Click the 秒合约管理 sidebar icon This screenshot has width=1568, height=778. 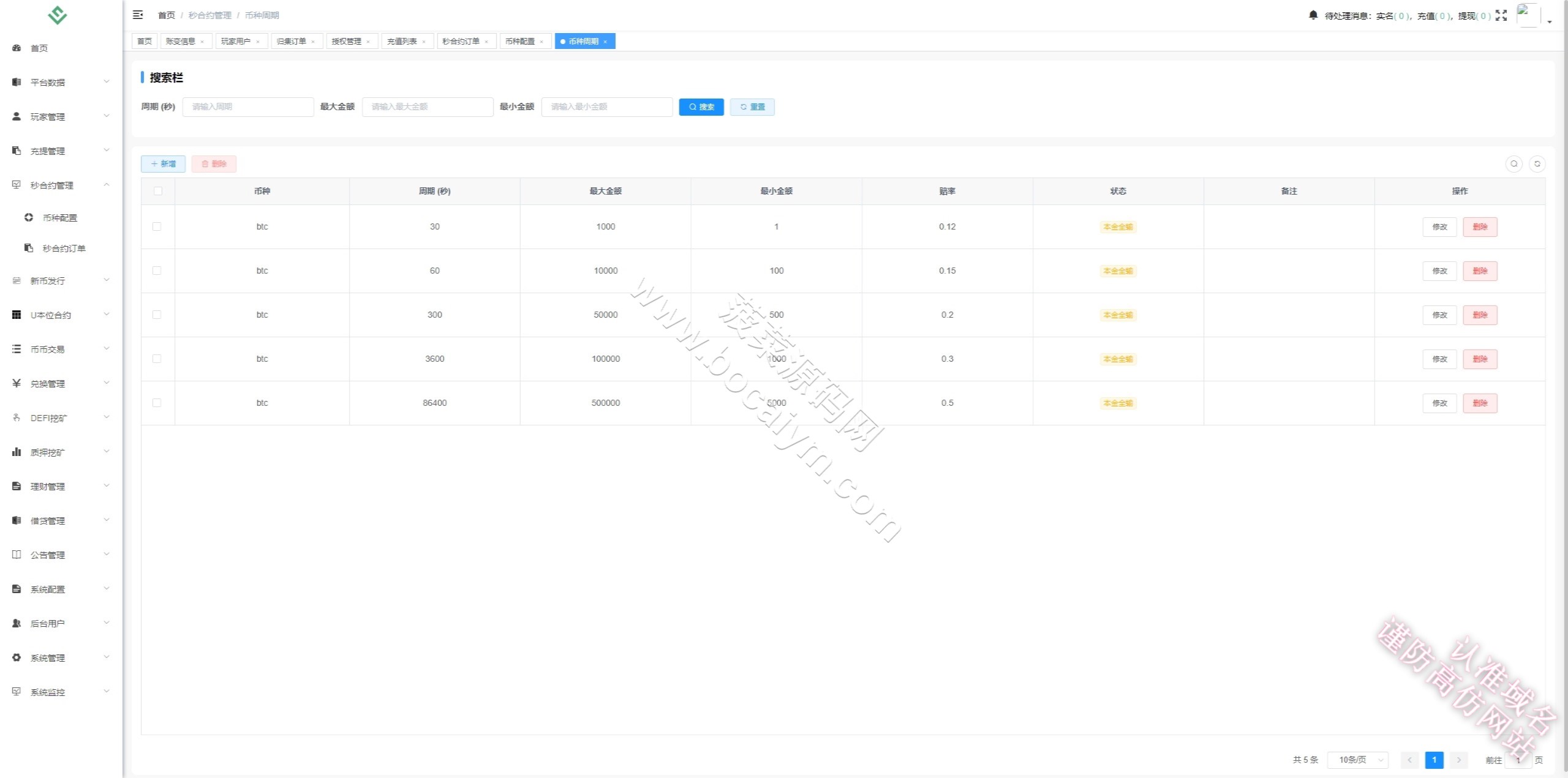coord(17,185)
